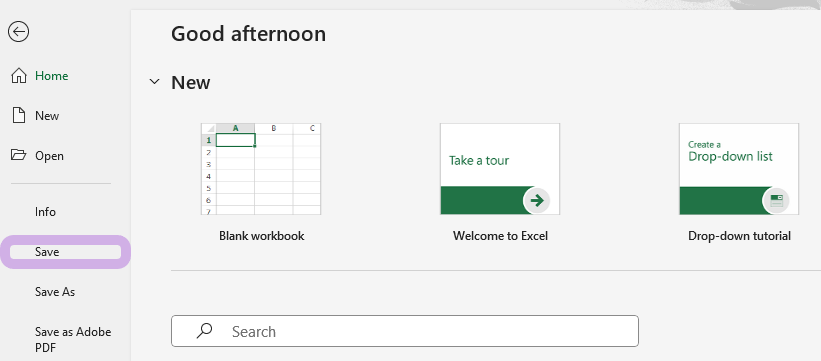Click the Open label in sidebar

[49, 156]
